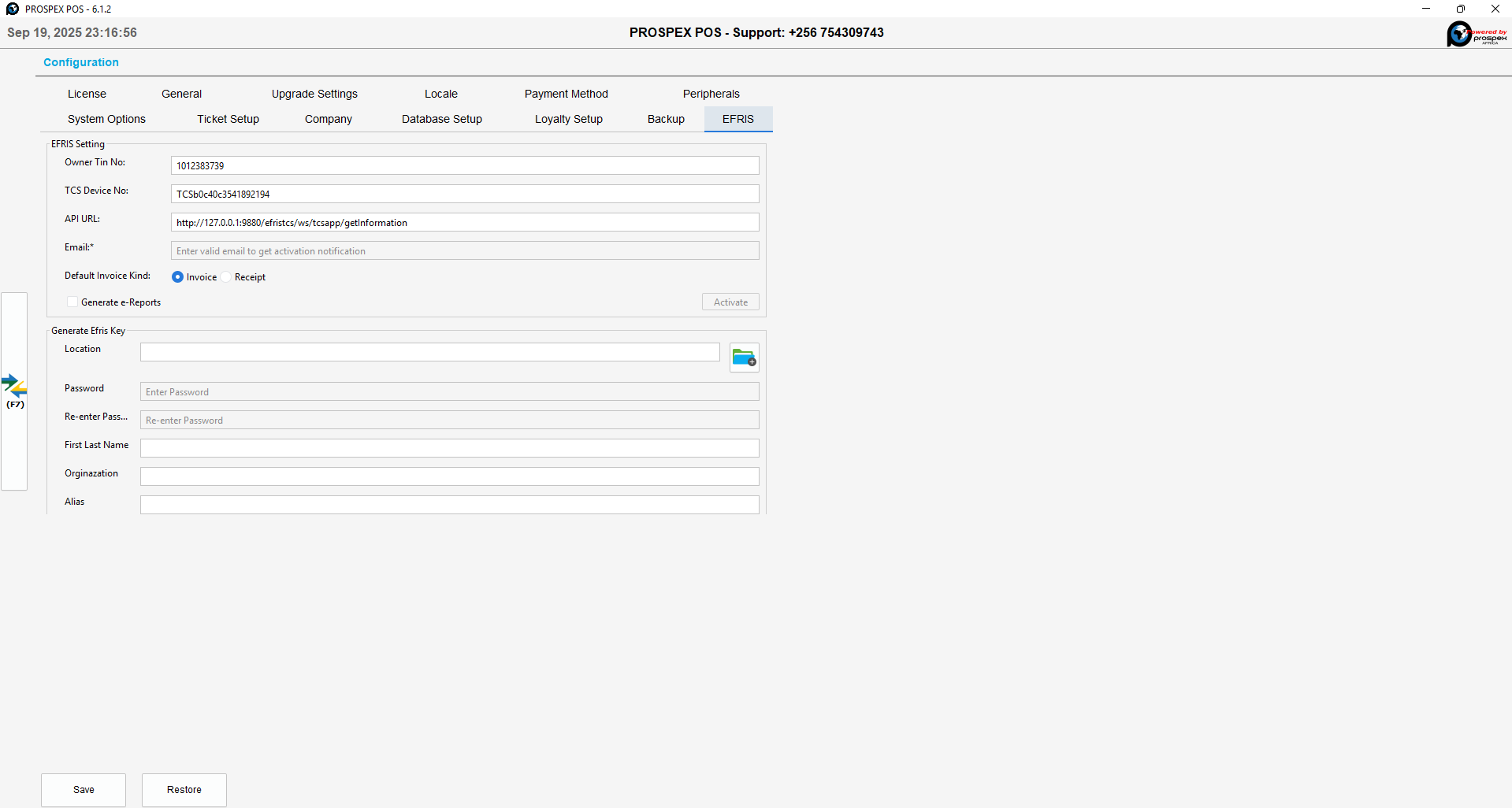Image resolution: width=1512 pixels, height=808 pixels.
Task: Go to the Database Setup tab
Action: [442, 119]
